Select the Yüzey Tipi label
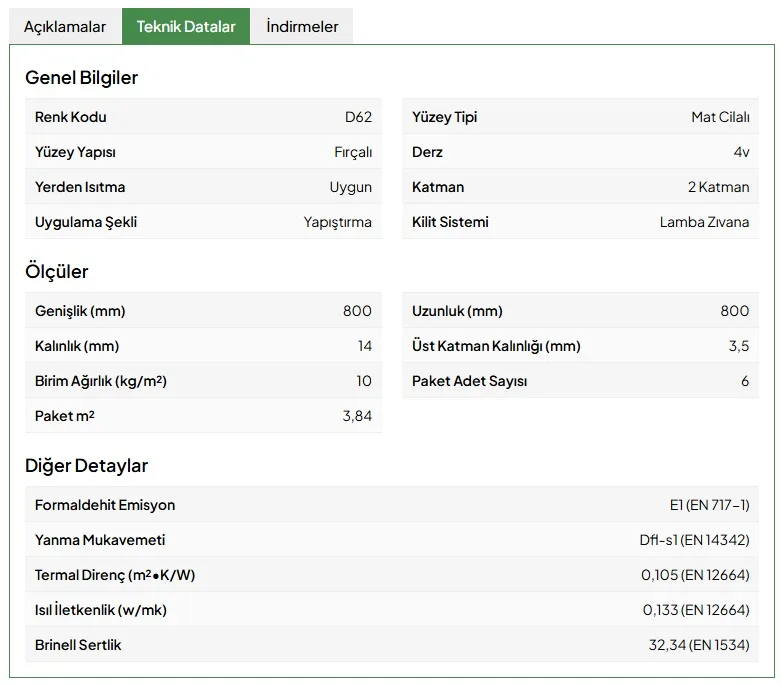The width and height of the screenshot is (782, 685). coord(444,117)
